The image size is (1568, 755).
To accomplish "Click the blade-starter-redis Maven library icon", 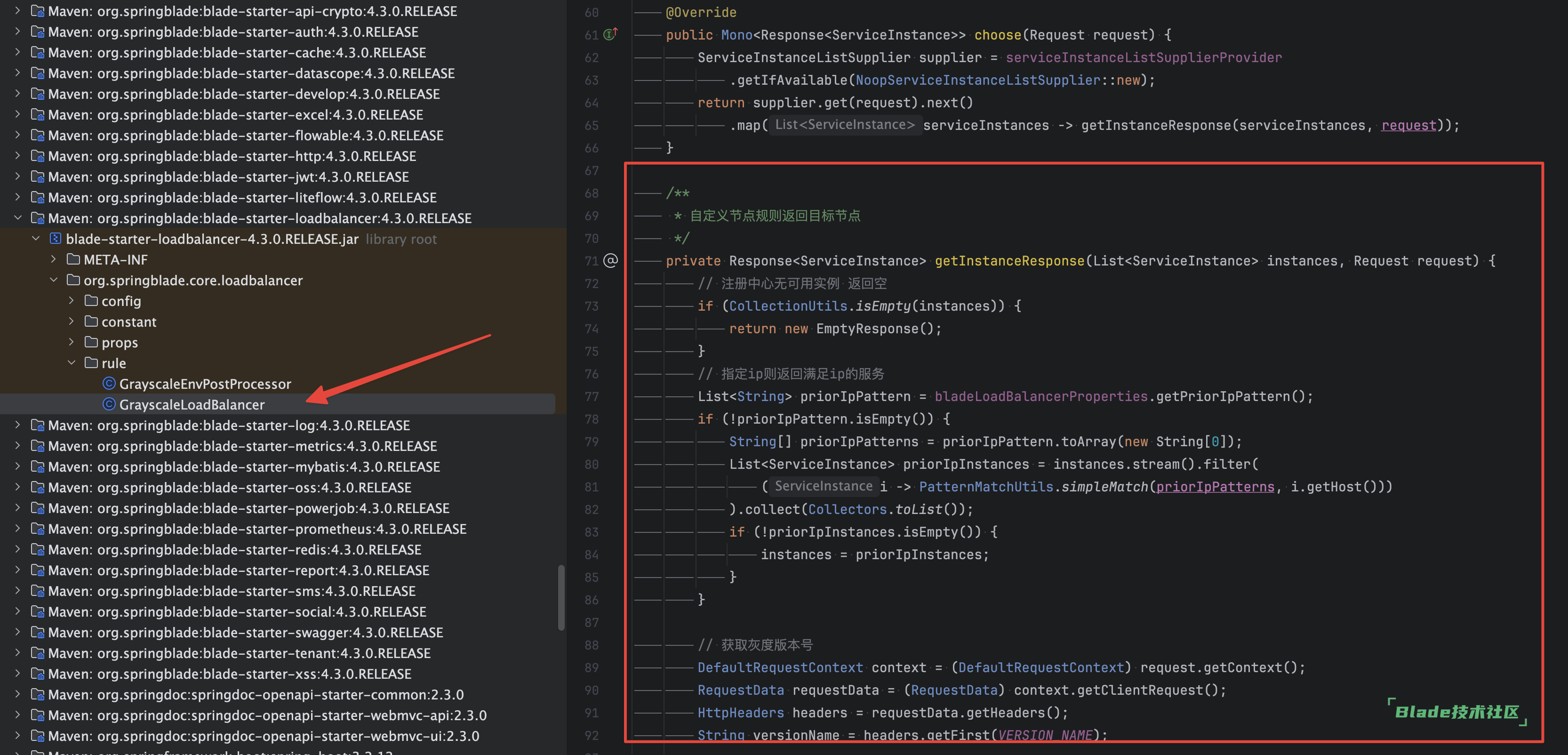I will coord(38,549).
